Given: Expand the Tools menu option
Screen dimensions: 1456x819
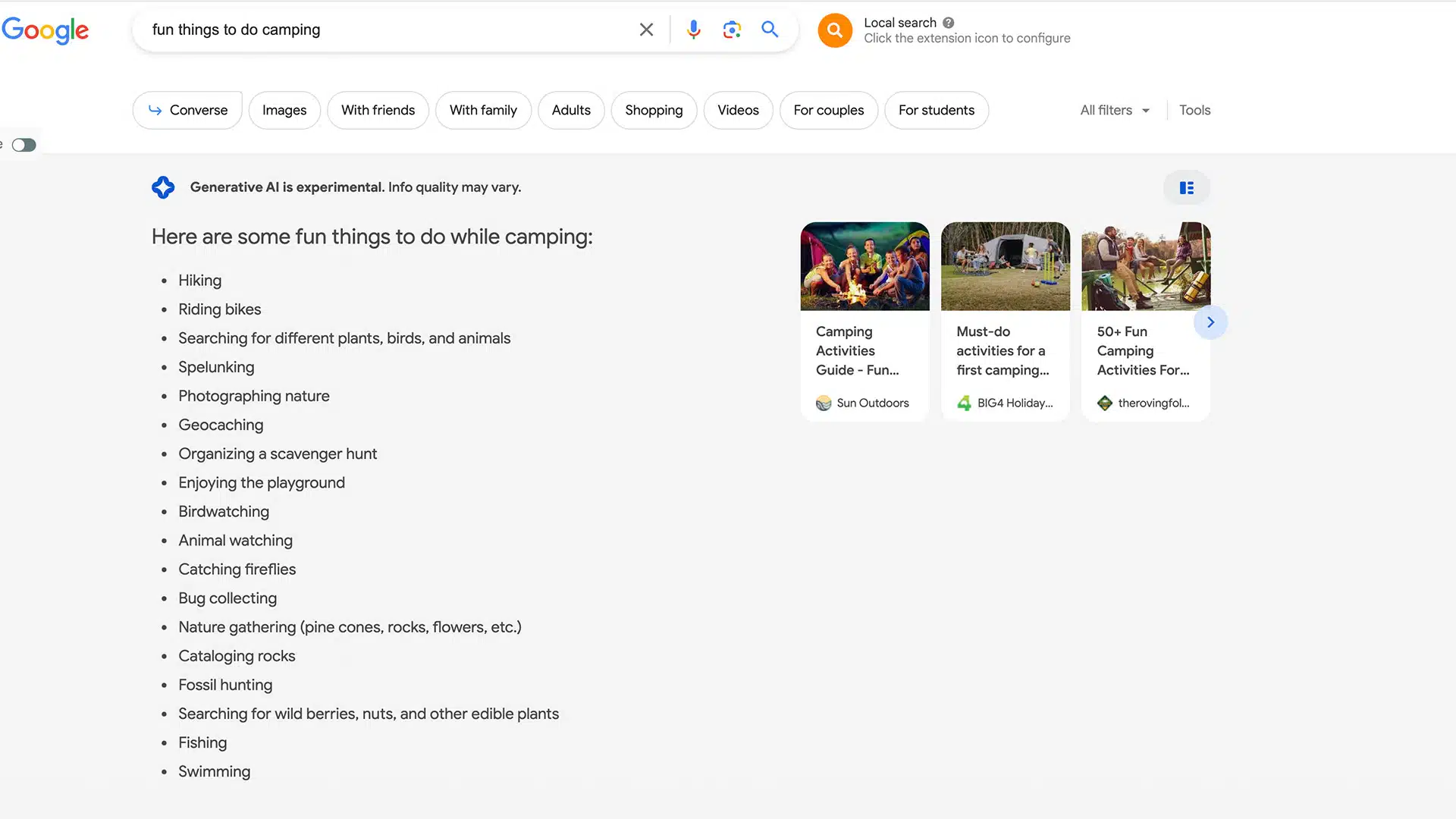Looking at the screenshot, I should [x=1195, y=110].
